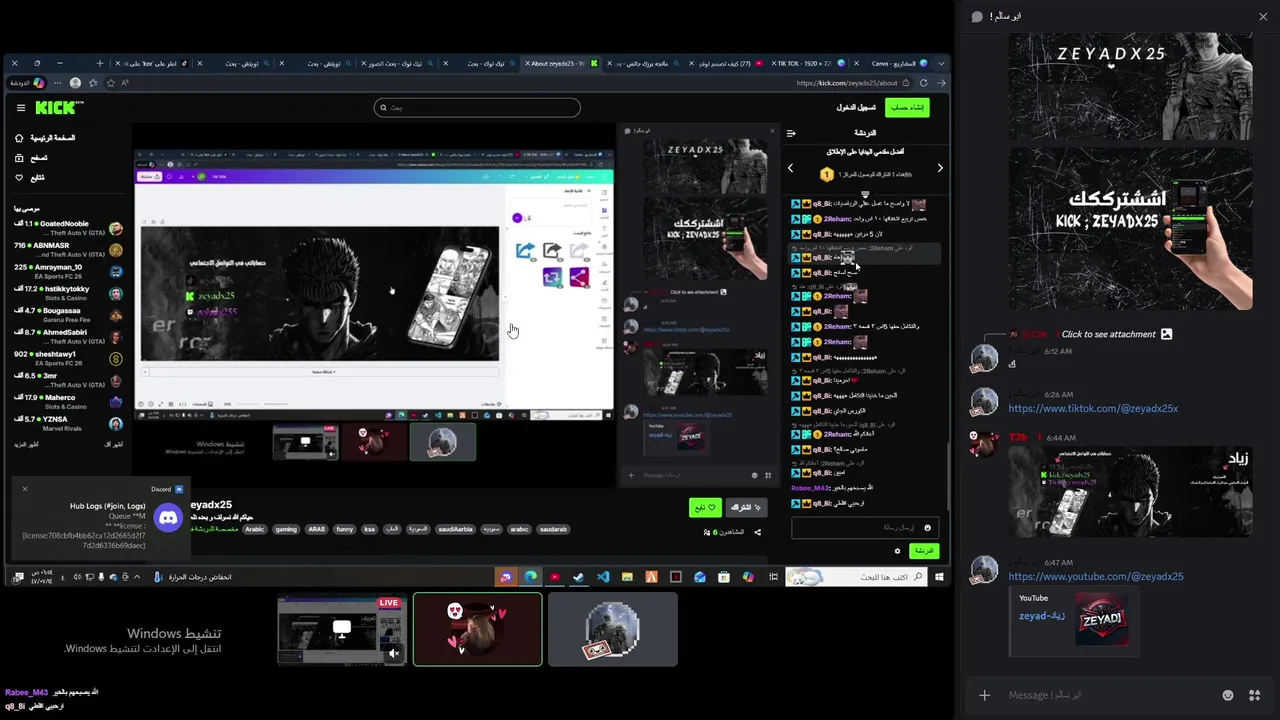
Task: Open the browse sidebar item
Action: point(32,158)
